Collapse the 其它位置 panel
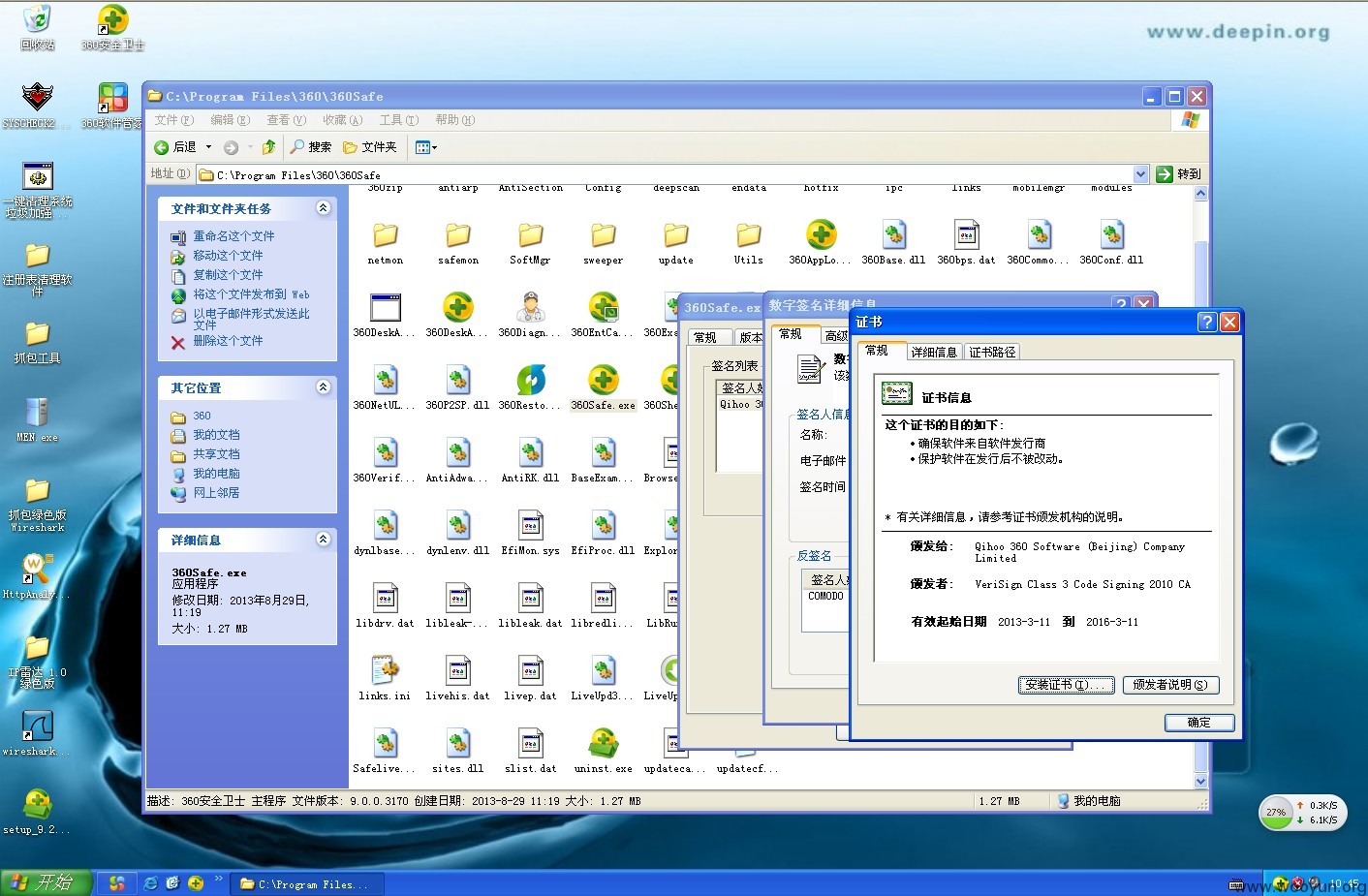Screen dimensions: 1368x896 (324, 387)
